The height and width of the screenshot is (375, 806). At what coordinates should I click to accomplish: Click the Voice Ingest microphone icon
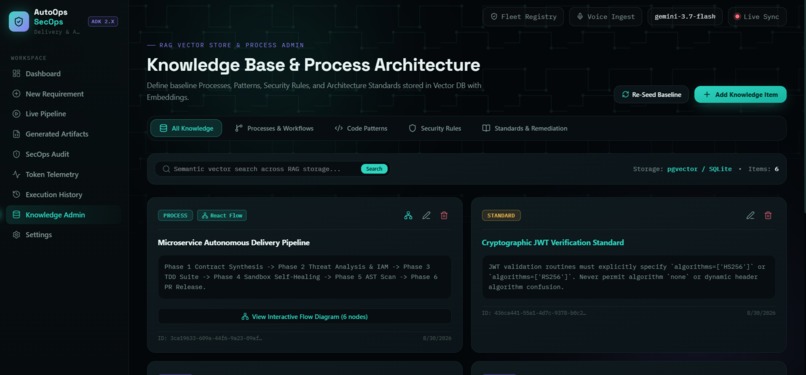click(580, 16)
